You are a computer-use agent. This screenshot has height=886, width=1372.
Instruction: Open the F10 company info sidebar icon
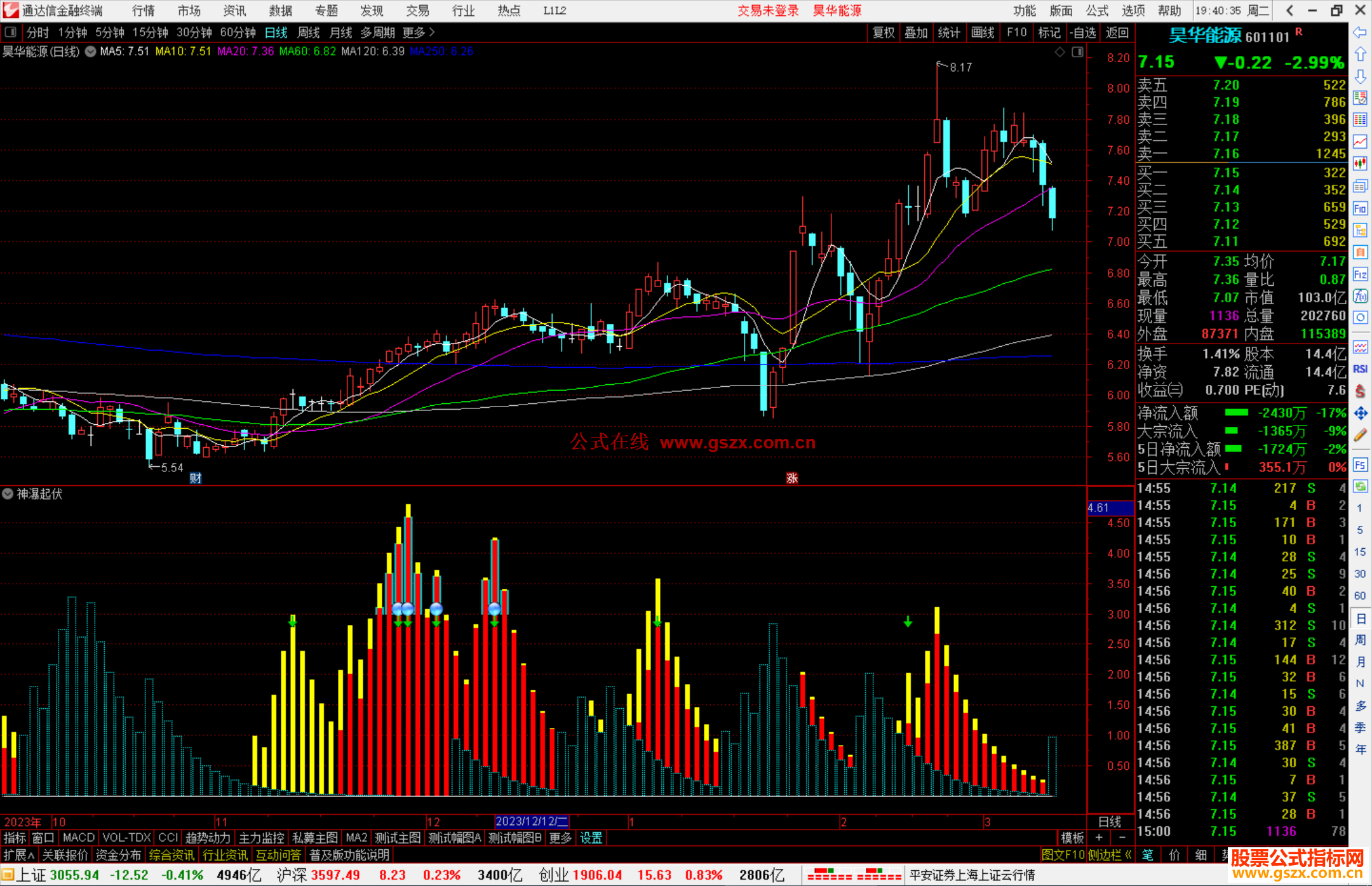coord(1360,209)
